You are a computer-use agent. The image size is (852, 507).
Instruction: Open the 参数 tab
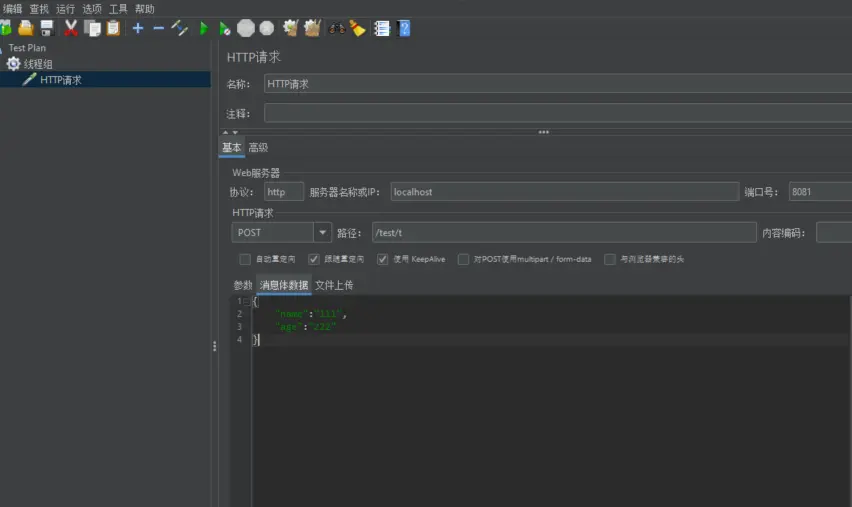243,285
